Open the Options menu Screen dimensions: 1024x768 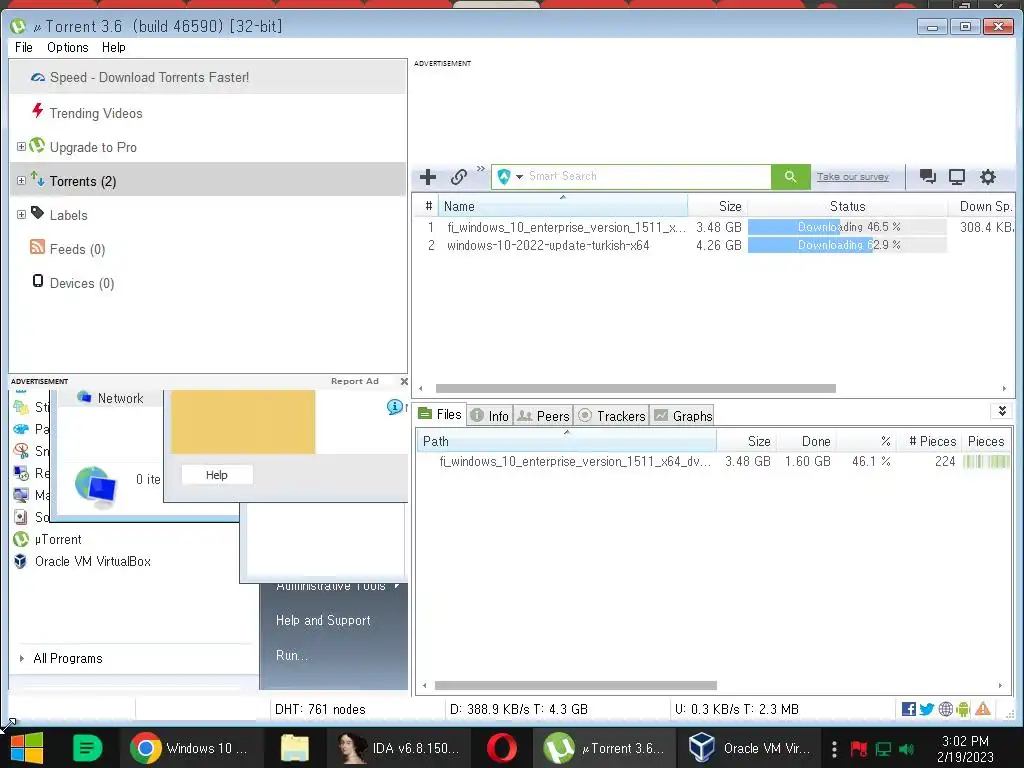coord(67,47)
